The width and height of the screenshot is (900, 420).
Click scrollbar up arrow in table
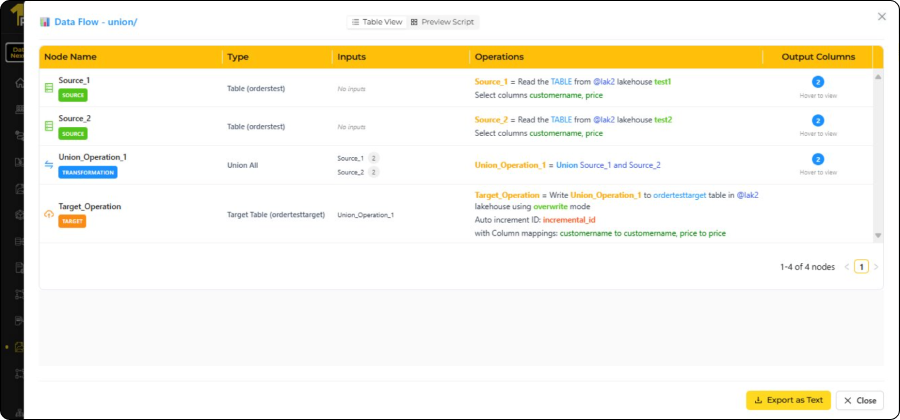[878, 77]
